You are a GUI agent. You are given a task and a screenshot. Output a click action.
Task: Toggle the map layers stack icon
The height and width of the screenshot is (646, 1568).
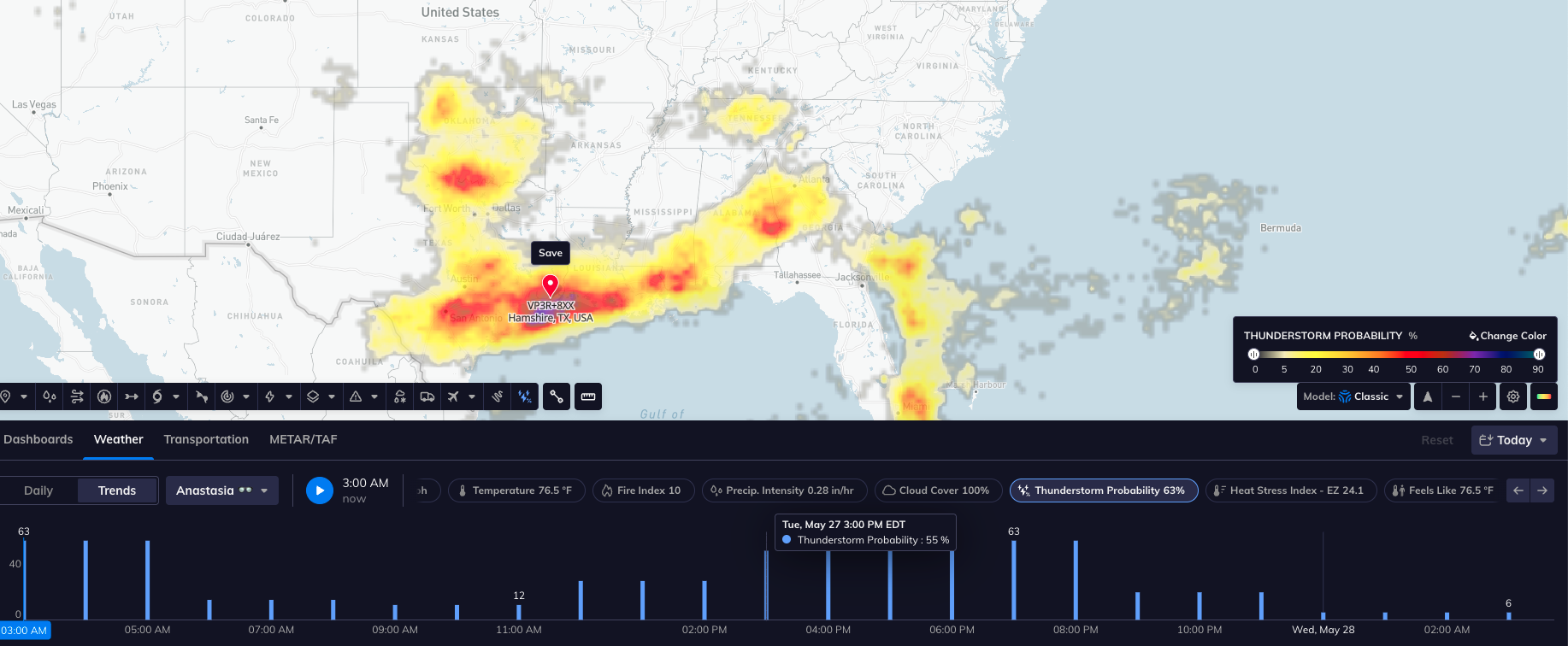[313, 396]
